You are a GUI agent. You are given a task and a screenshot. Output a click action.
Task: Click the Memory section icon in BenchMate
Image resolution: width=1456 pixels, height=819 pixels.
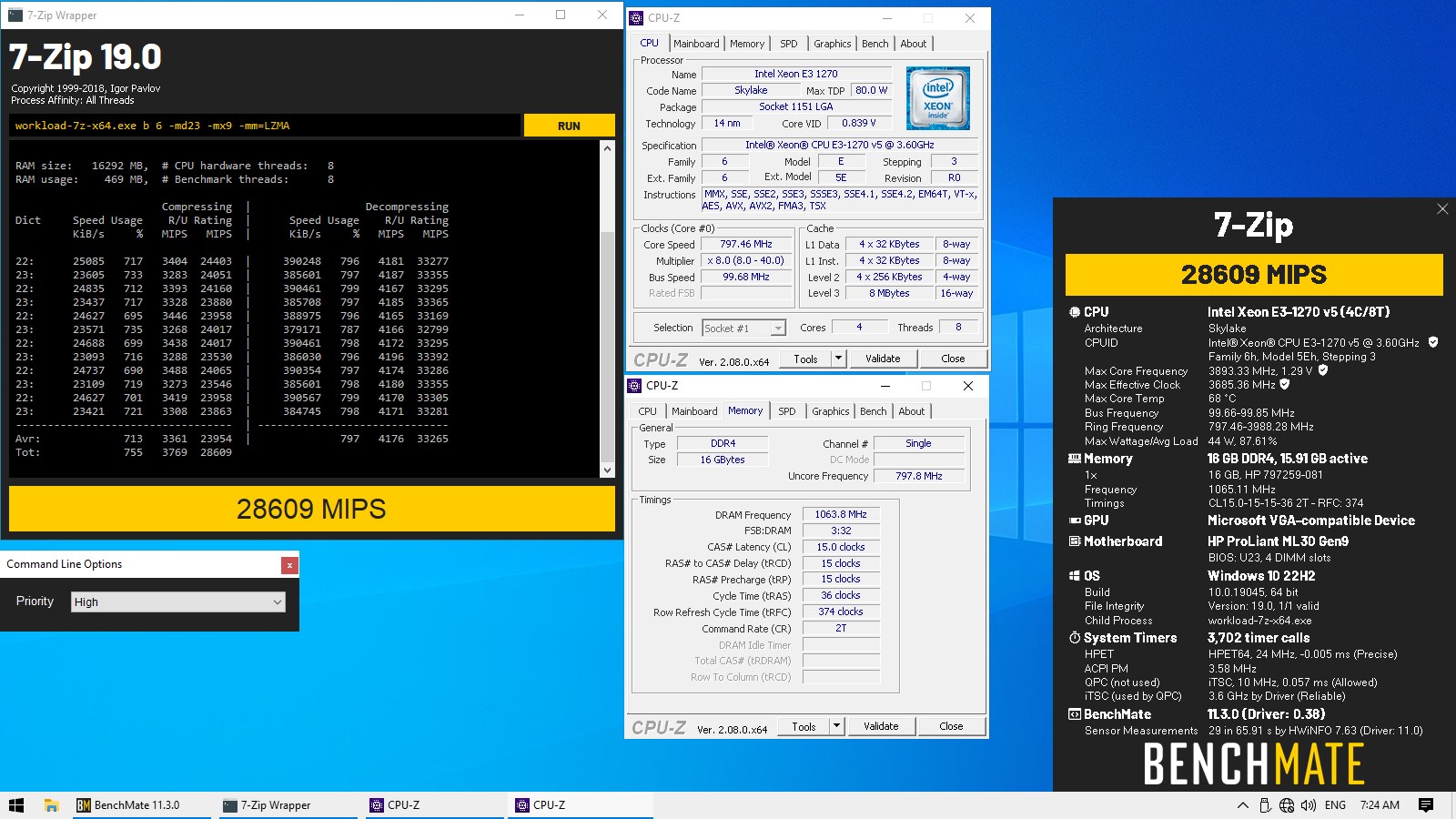[1075, 459]
